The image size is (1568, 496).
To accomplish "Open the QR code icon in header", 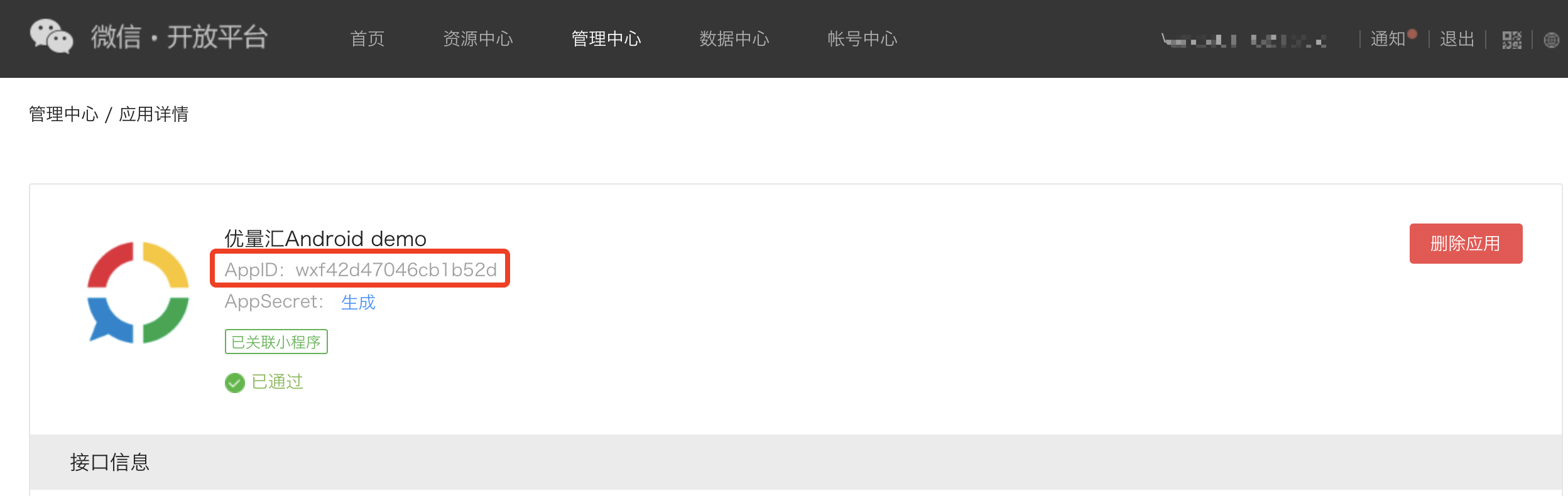I will pyautogui.click(x=1511, y=40).
